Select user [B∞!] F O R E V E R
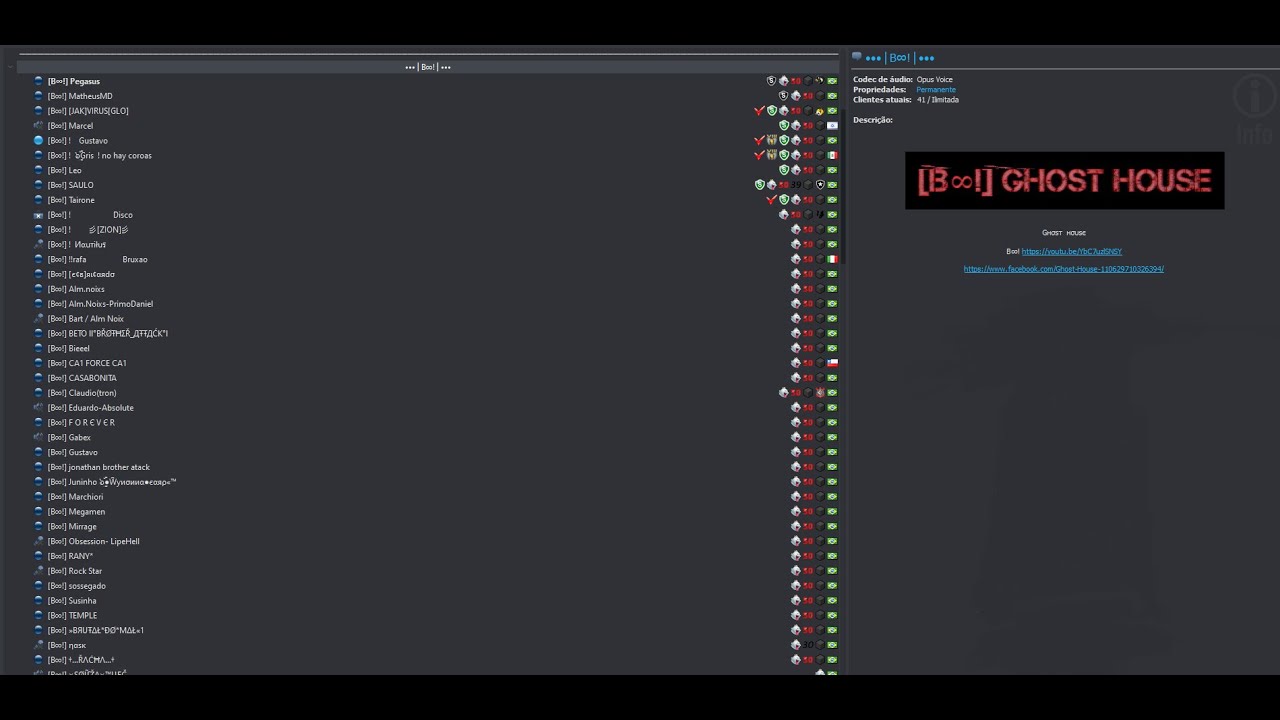Image resolution: width=1280 pixels, height=720 pixels. pos(81,422)
